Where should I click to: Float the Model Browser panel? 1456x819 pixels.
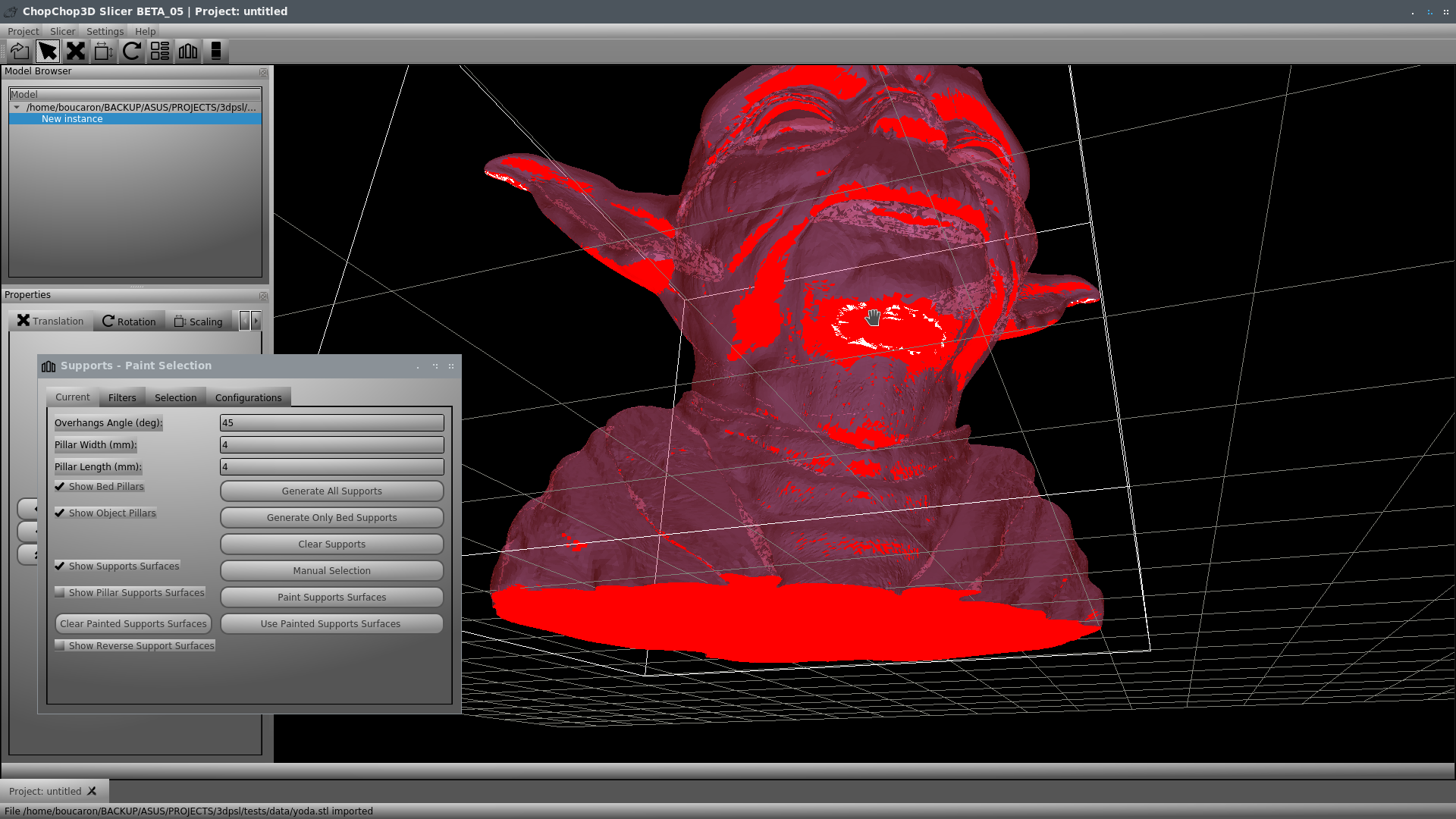click(263, 72)
